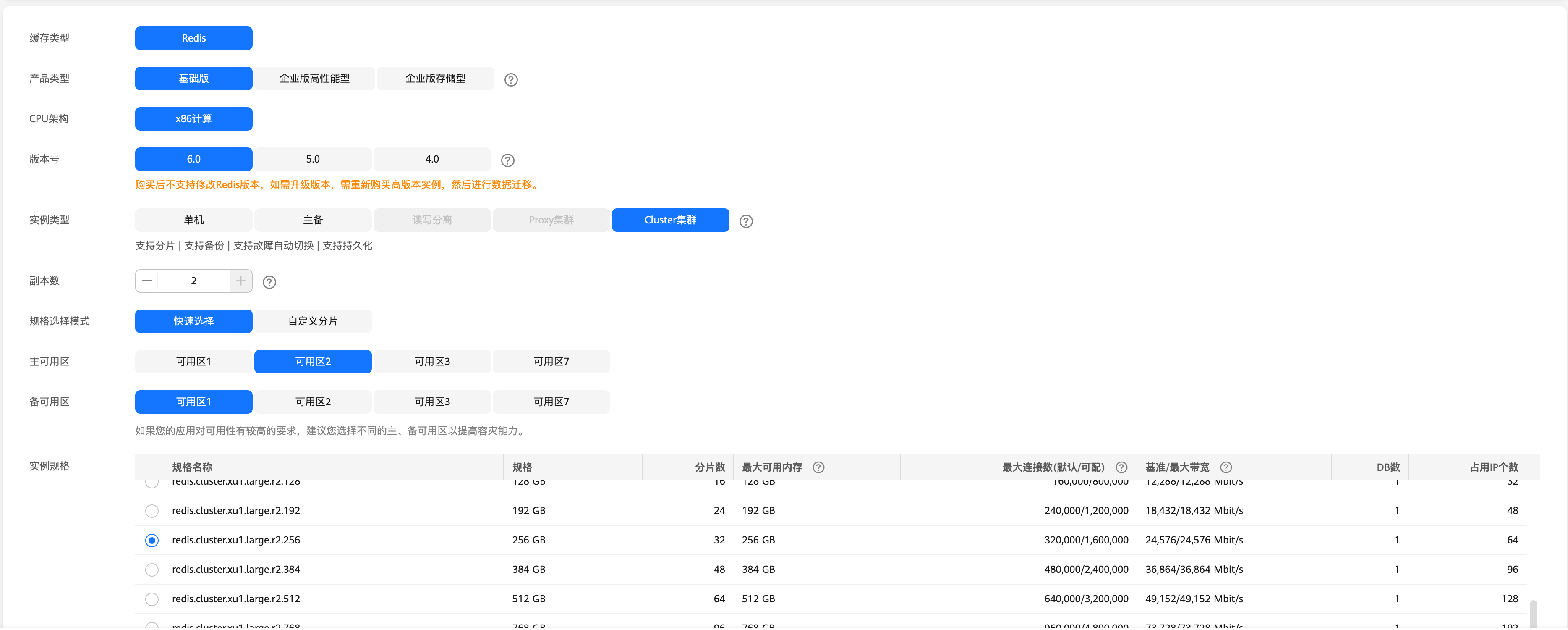Choose 单机 instance type
1568x630 pixels.
coord(193,220)
